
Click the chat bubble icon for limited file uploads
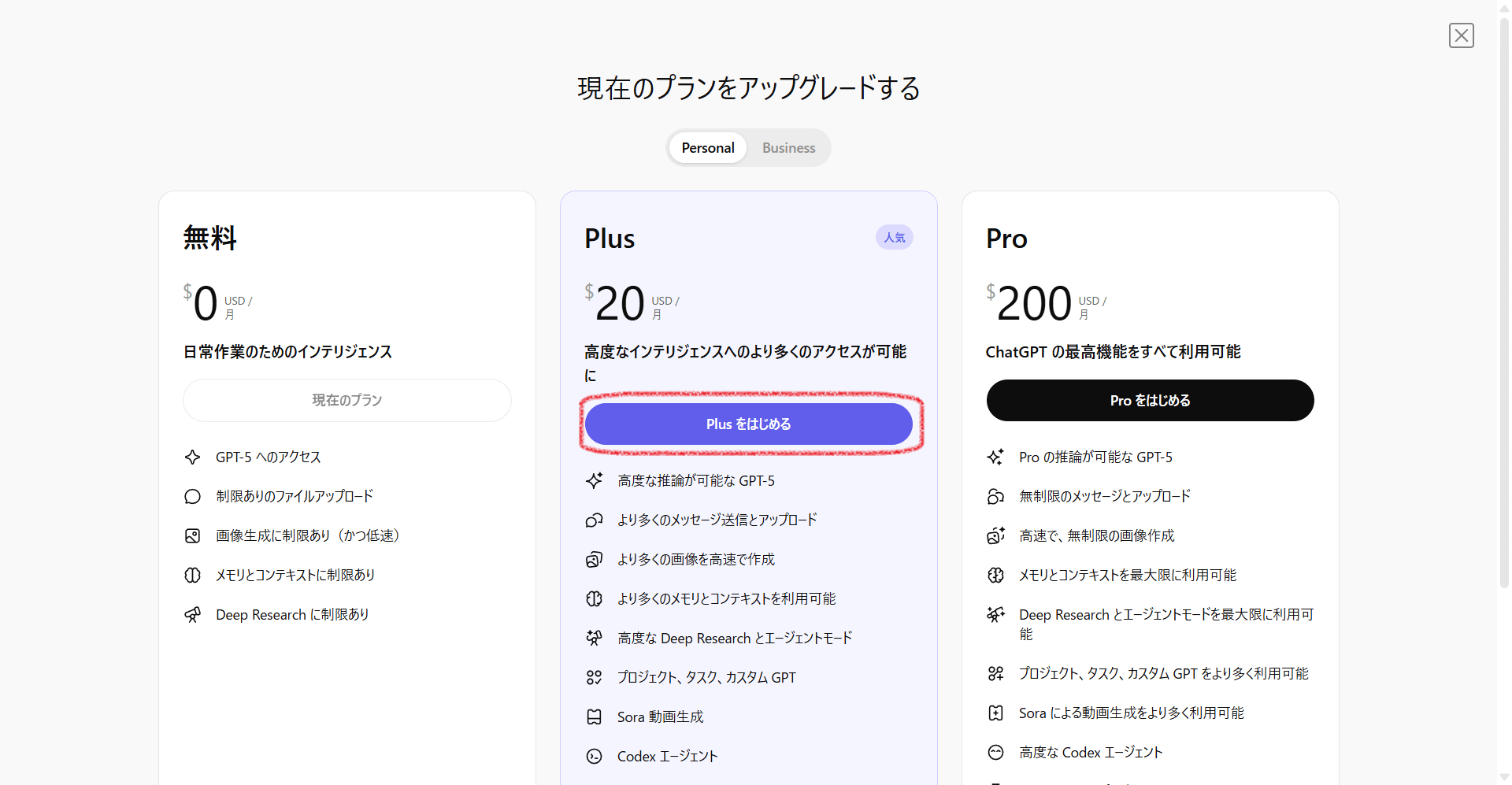click(x=193, y=497)
